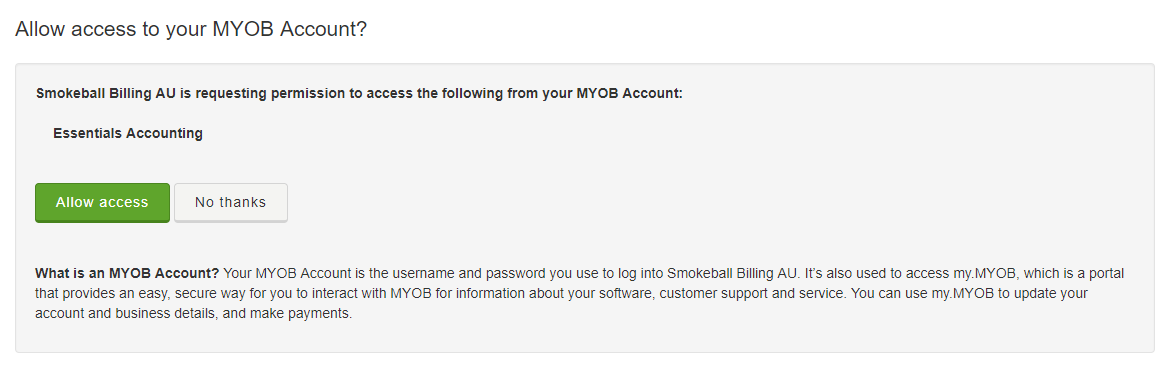
Task: Click 'MYOB Account:' ending the bold request line
Action: coord(630,95)
